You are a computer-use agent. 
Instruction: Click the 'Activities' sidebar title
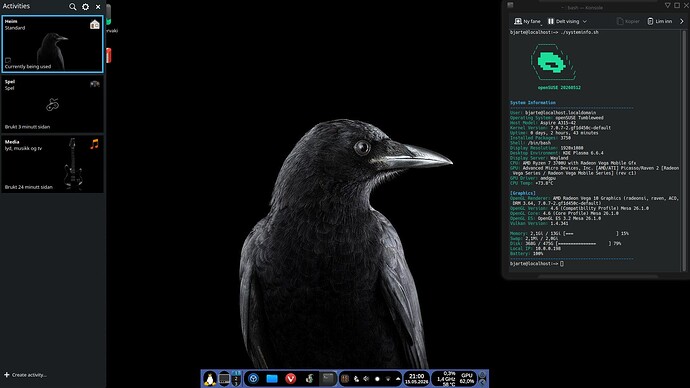[x=16, y=6]
